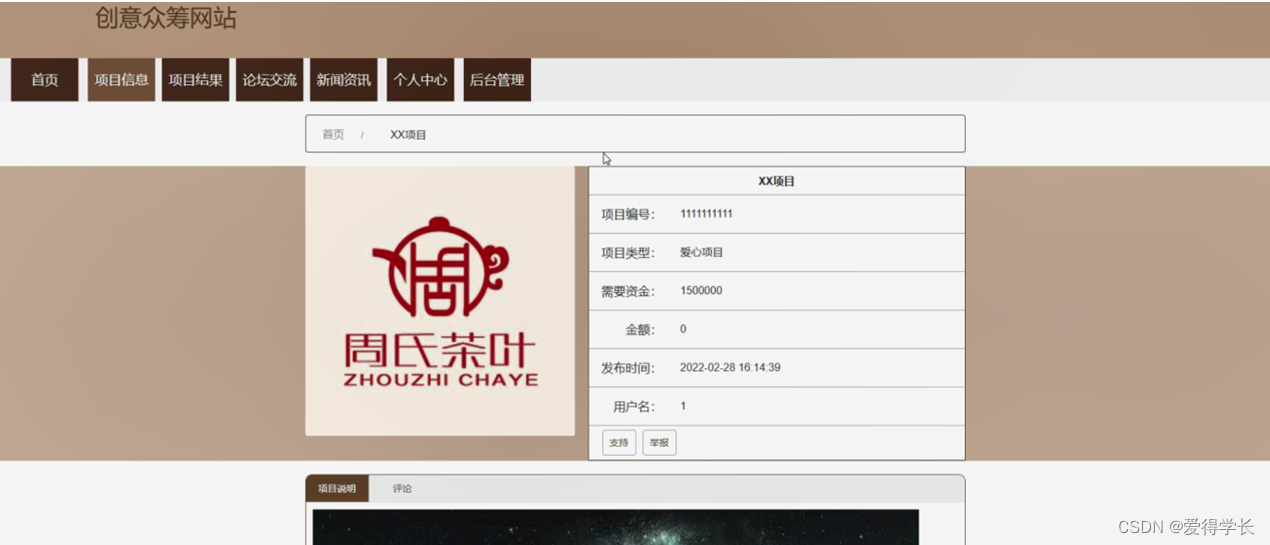
Task: Click the 举报 button
Action: (659, 443)
